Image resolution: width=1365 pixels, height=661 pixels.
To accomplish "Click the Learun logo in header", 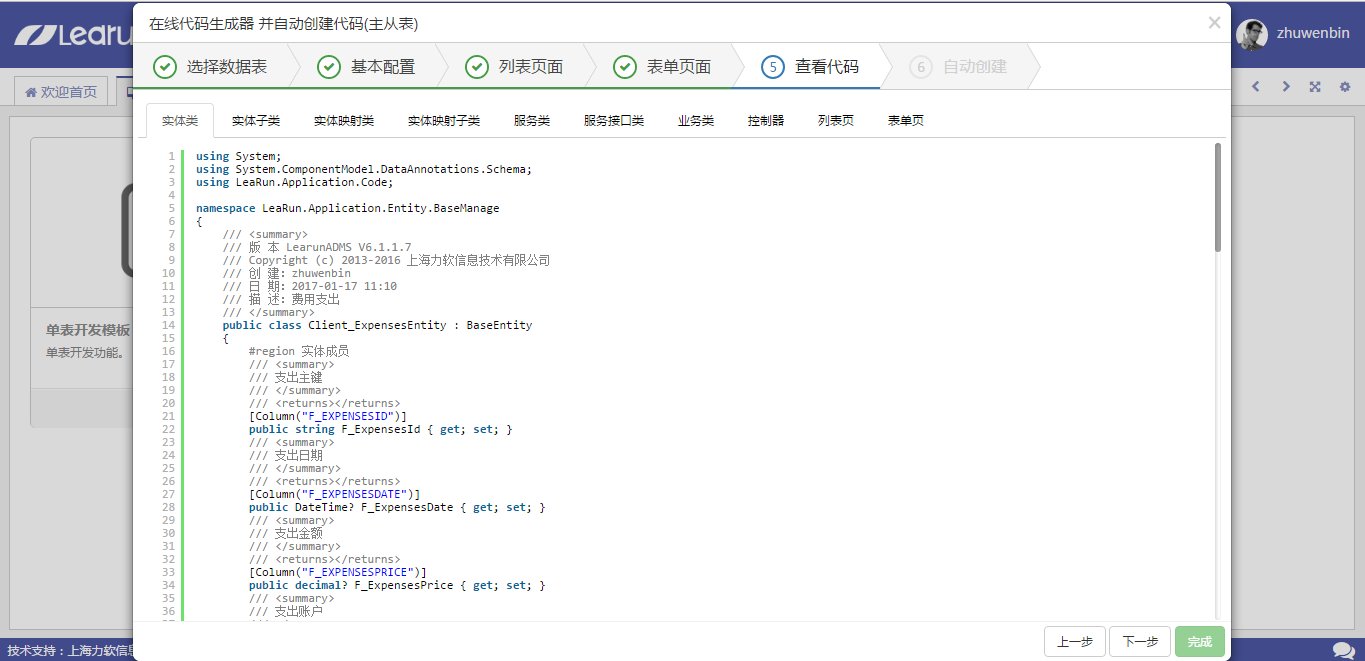I will click(x=72, y=34).
